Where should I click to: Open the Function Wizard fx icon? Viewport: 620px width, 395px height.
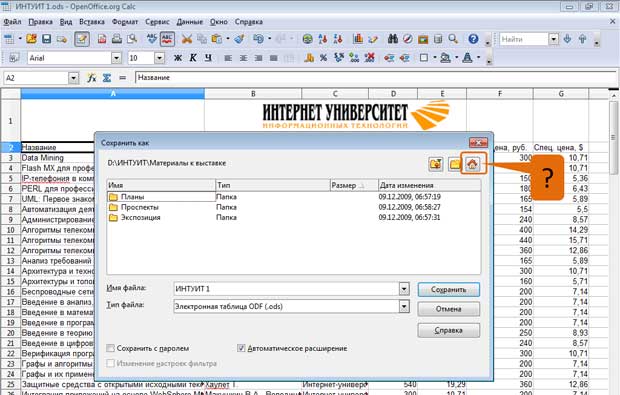coord(92,78)
